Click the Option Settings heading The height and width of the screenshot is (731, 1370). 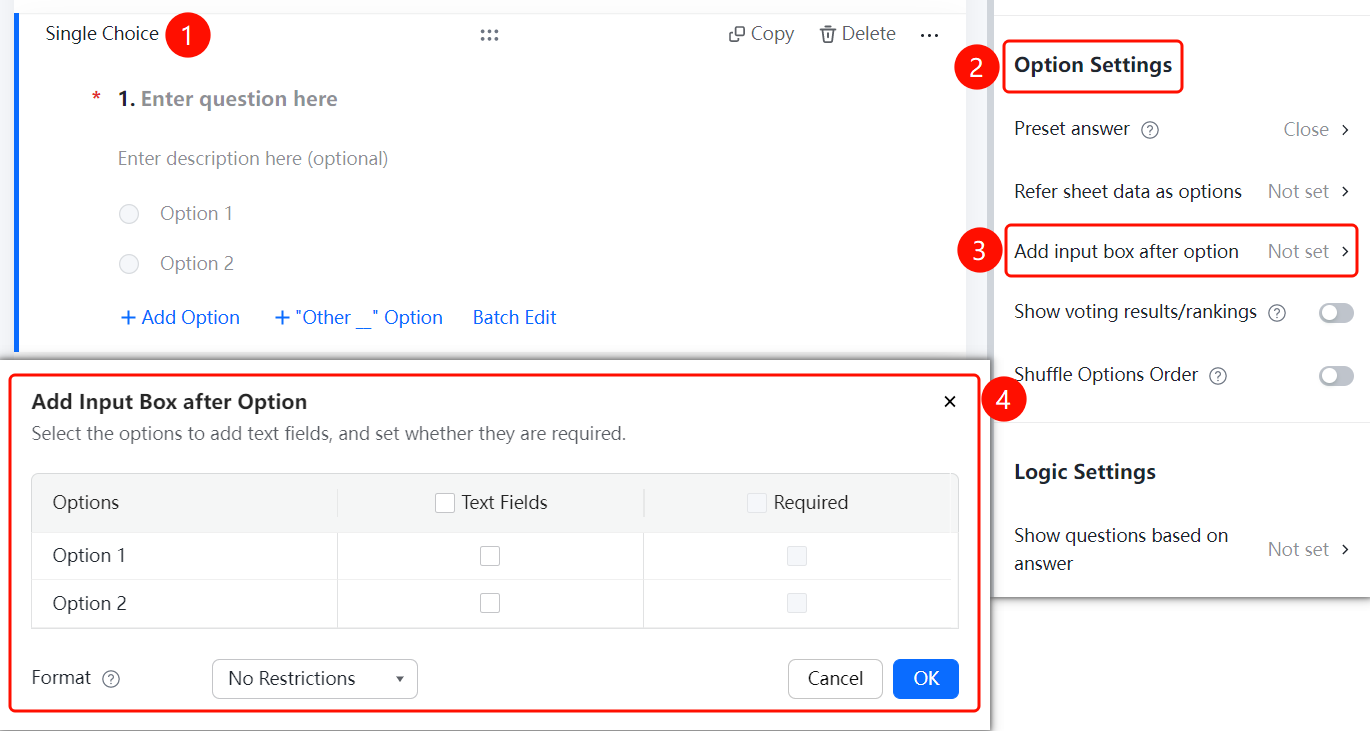(x=1093, y=65)
